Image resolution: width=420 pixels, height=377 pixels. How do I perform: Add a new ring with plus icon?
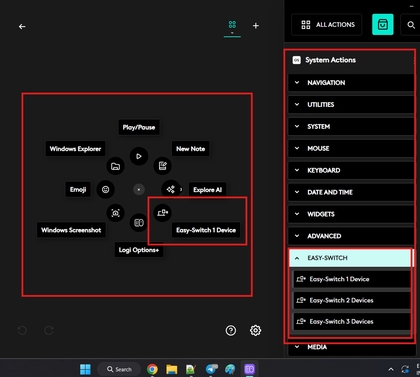256,26
